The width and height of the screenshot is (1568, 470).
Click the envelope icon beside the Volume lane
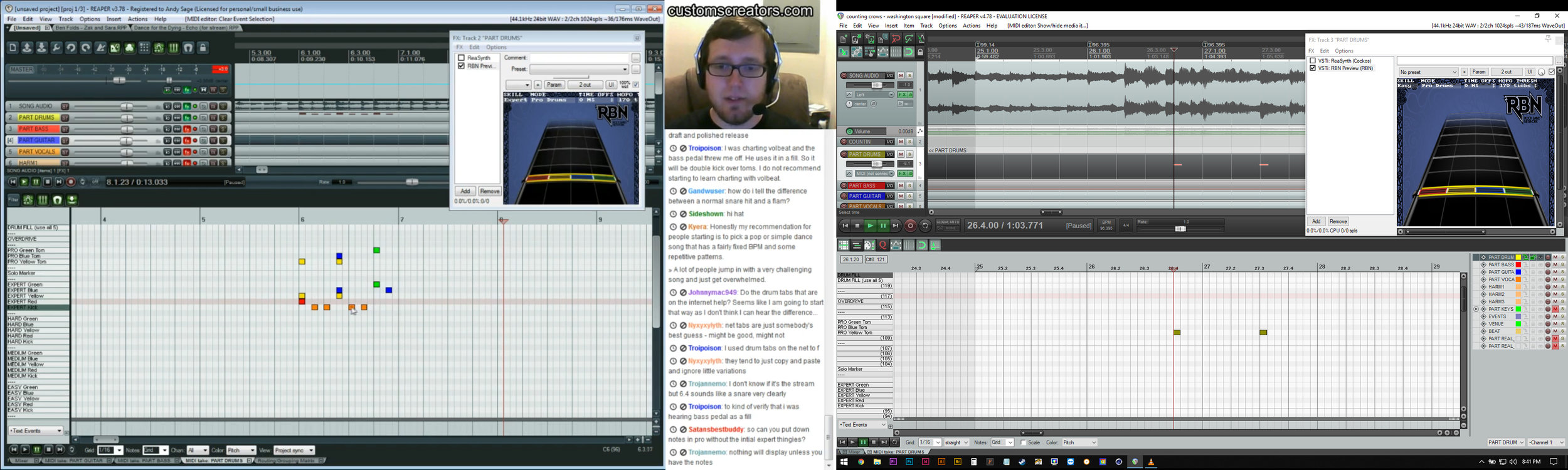(920, 131)
